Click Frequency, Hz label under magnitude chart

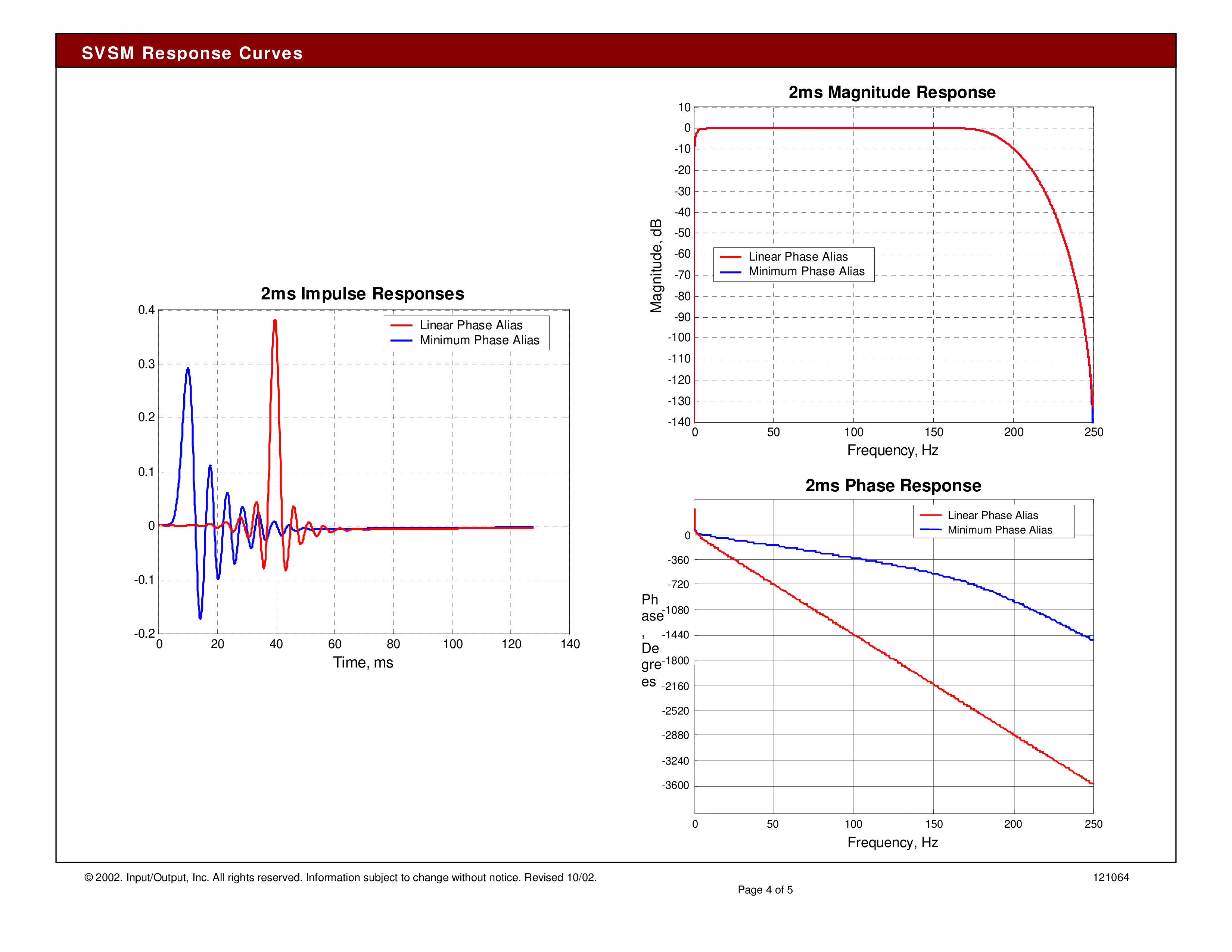(x=892, y=450)
